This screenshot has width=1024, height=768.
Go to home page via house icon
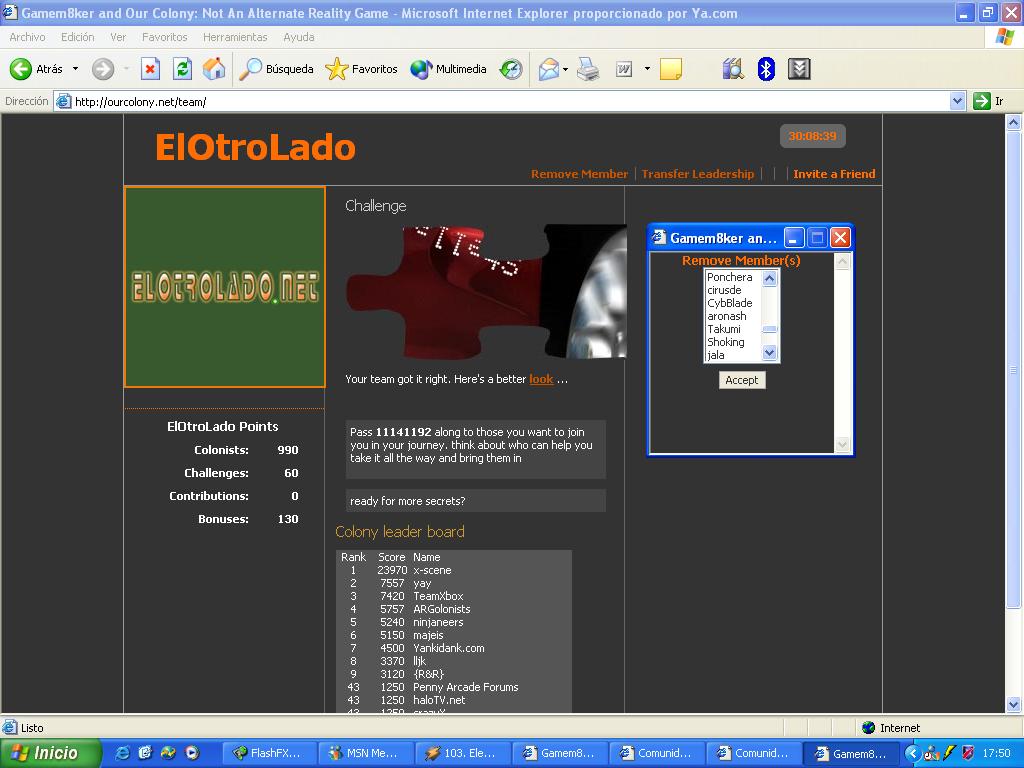[x=214, y=69]
